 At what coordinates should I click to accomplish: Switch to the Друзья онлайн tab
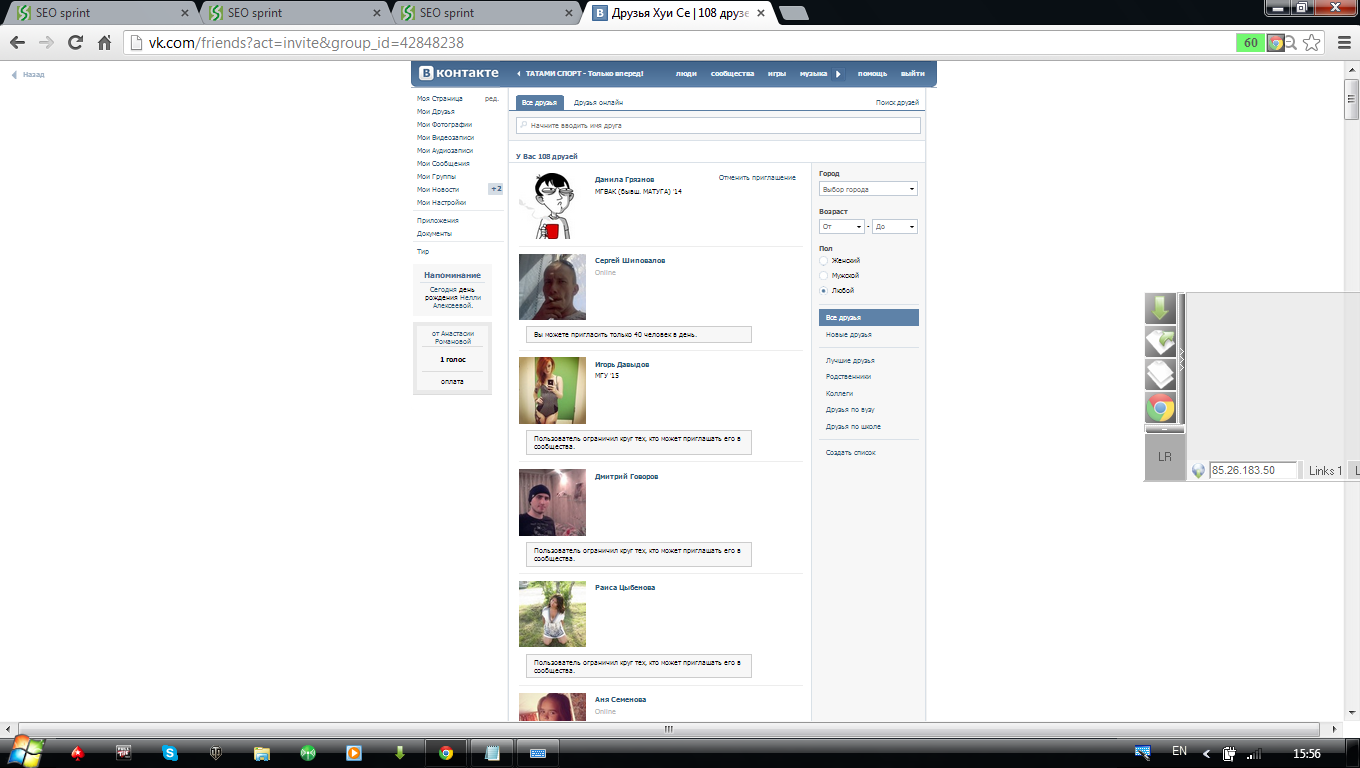pyautogui.click(x=598, y=102)
